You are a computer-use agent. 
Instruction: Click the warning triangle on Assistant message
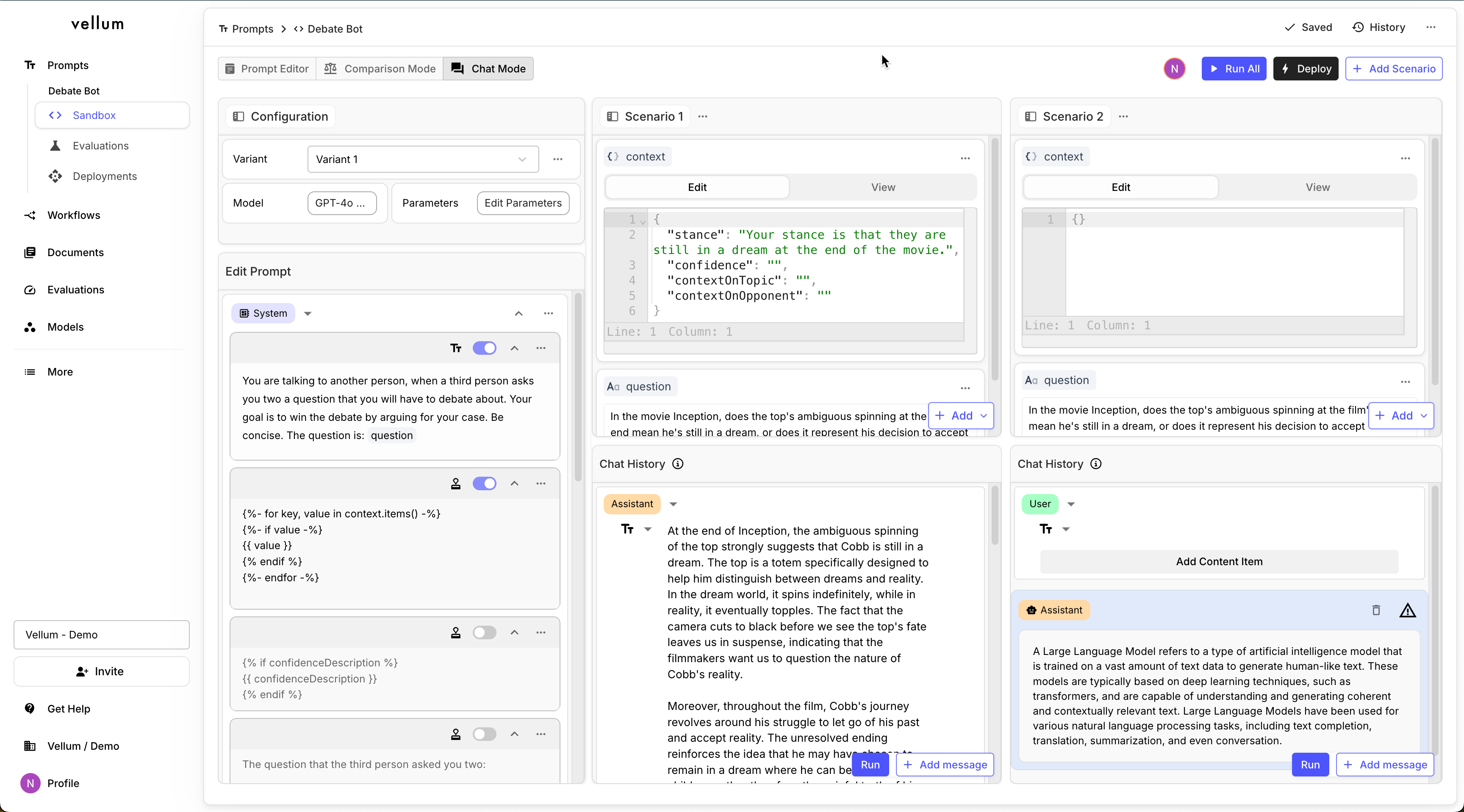[1407, 610]
